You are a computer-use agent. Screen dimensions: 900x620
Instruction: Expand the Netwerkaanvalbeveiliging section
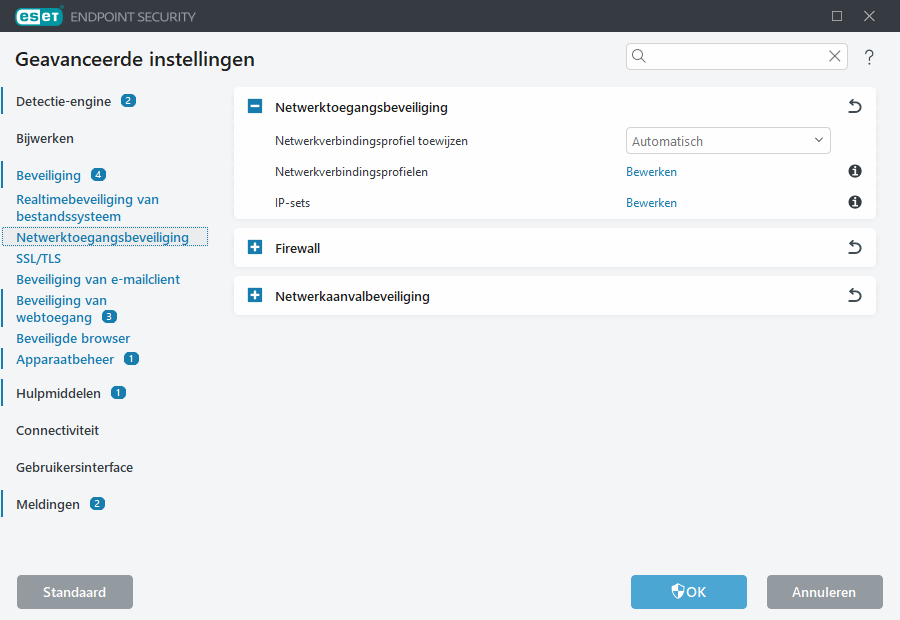pos(255,296)
